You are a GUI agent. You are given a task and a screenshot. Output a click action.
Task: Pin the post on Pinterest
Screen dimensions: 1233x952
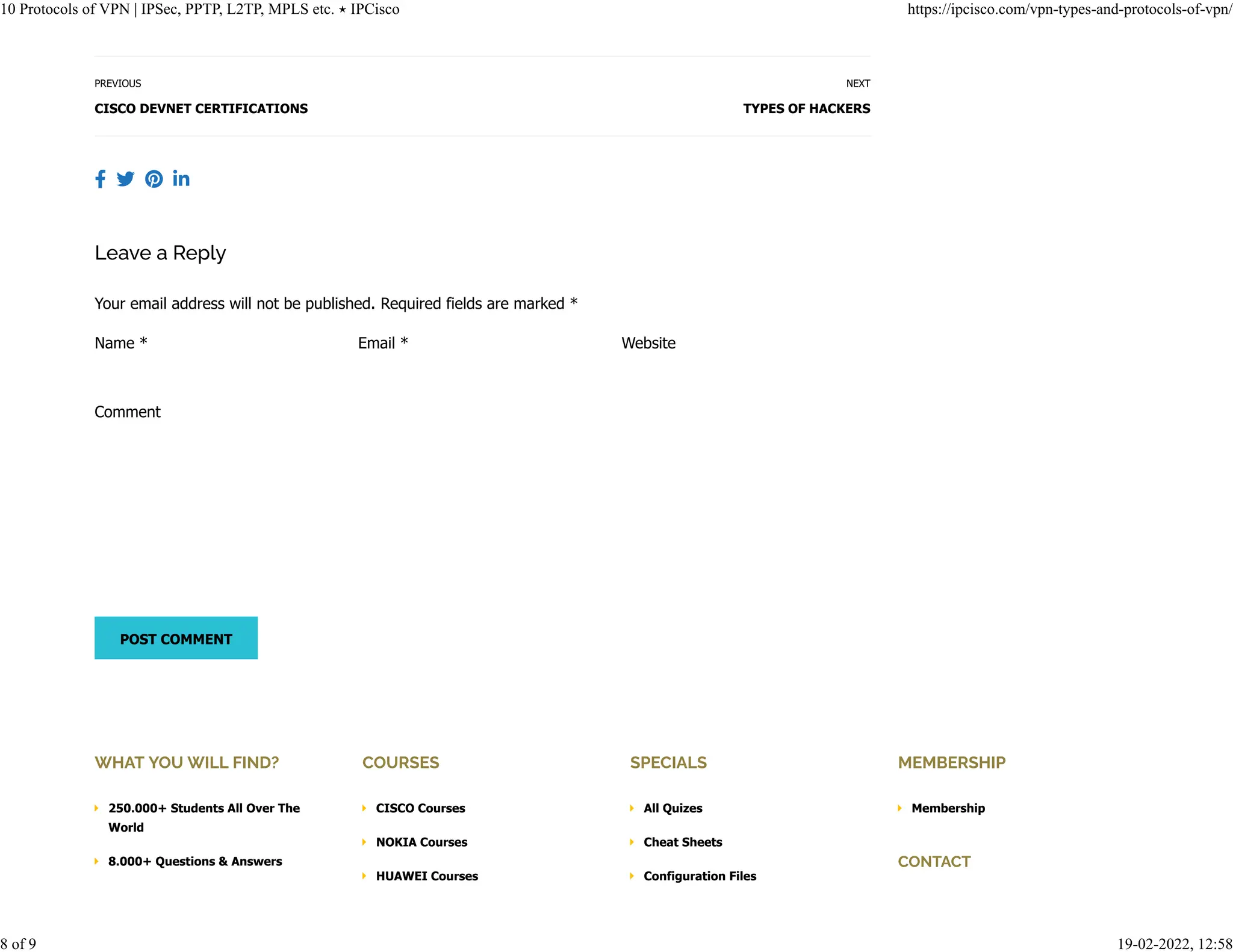tap(154, 179)
